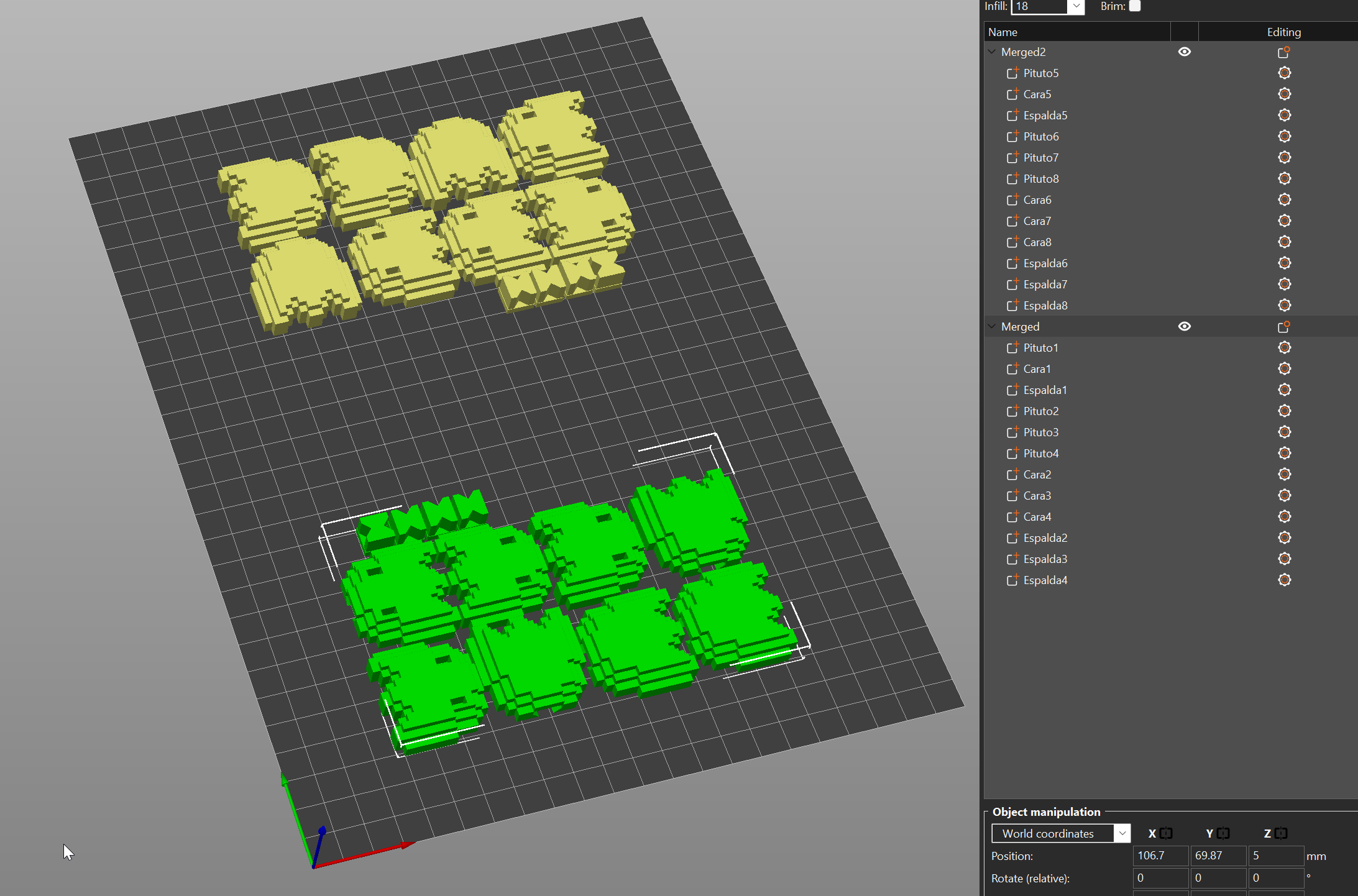Screen dimensions: 1358x896
Task: Open settings gear for Pituto5
Action: 1285,73
